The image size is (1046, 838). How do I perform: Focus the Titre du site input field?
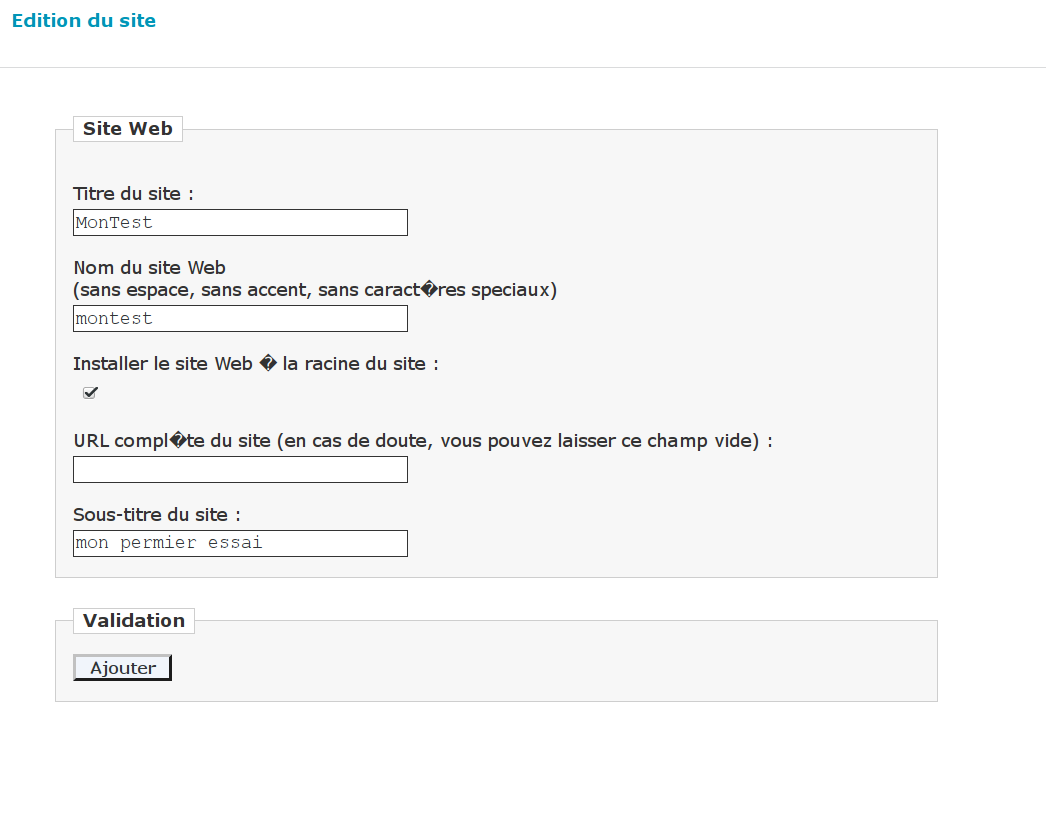240,222
